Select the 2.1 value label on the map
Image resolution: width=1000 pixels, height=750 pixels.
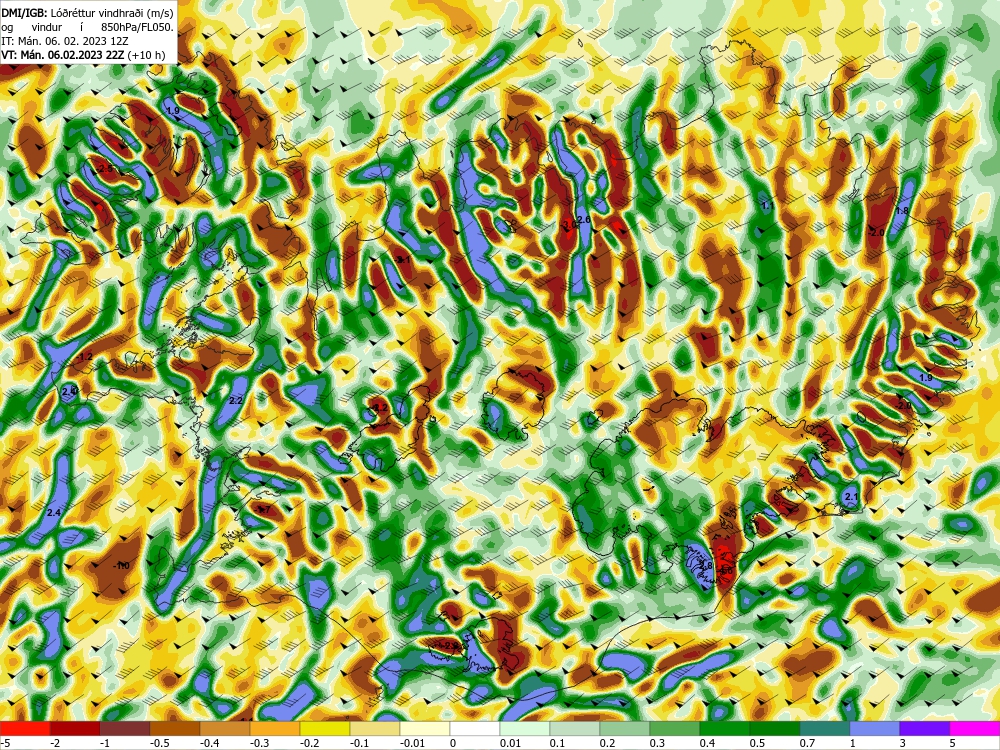click(x=851, y=497)
